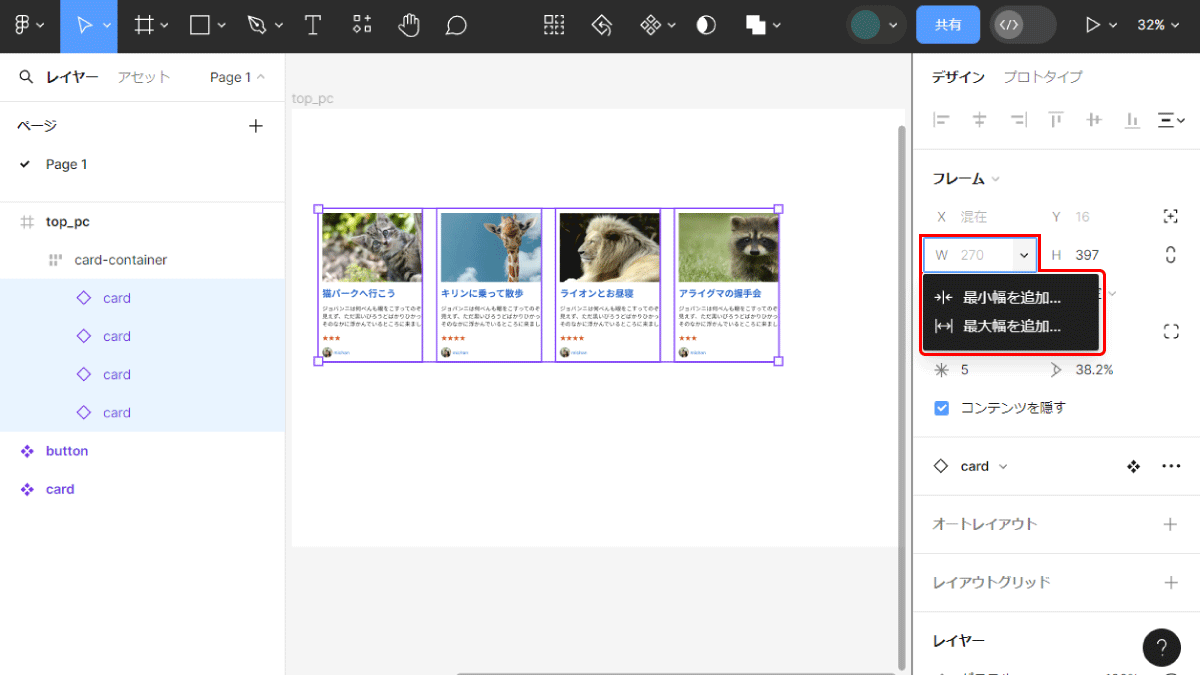Select the Frame tool

[x=144, y=26]
